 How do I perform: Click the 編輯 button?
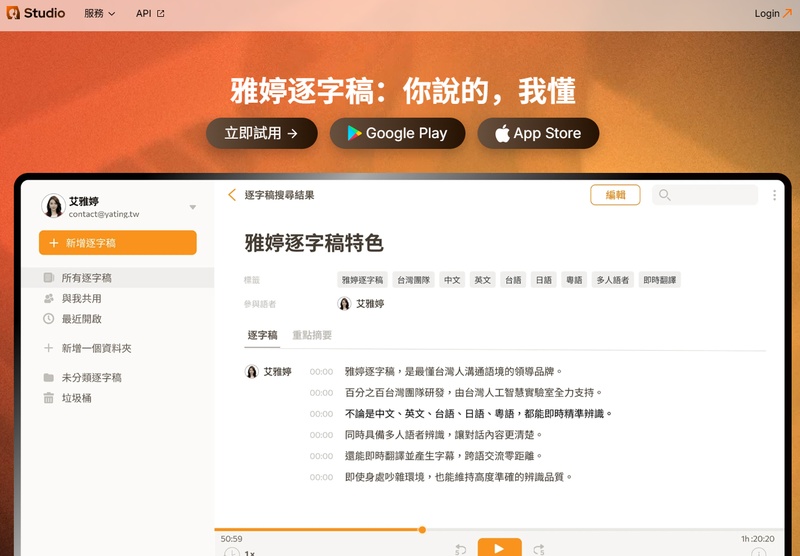pyautogui.click(x=615, y=195)
